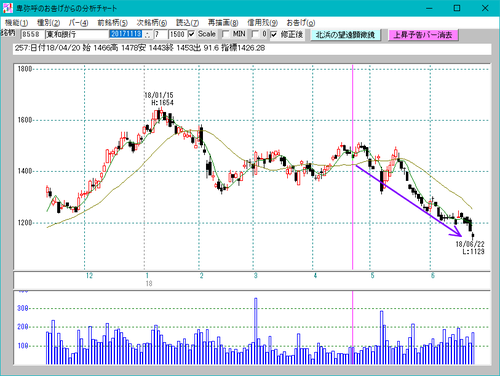Uncheck the 修正後 checkbox

pos(274,34)
